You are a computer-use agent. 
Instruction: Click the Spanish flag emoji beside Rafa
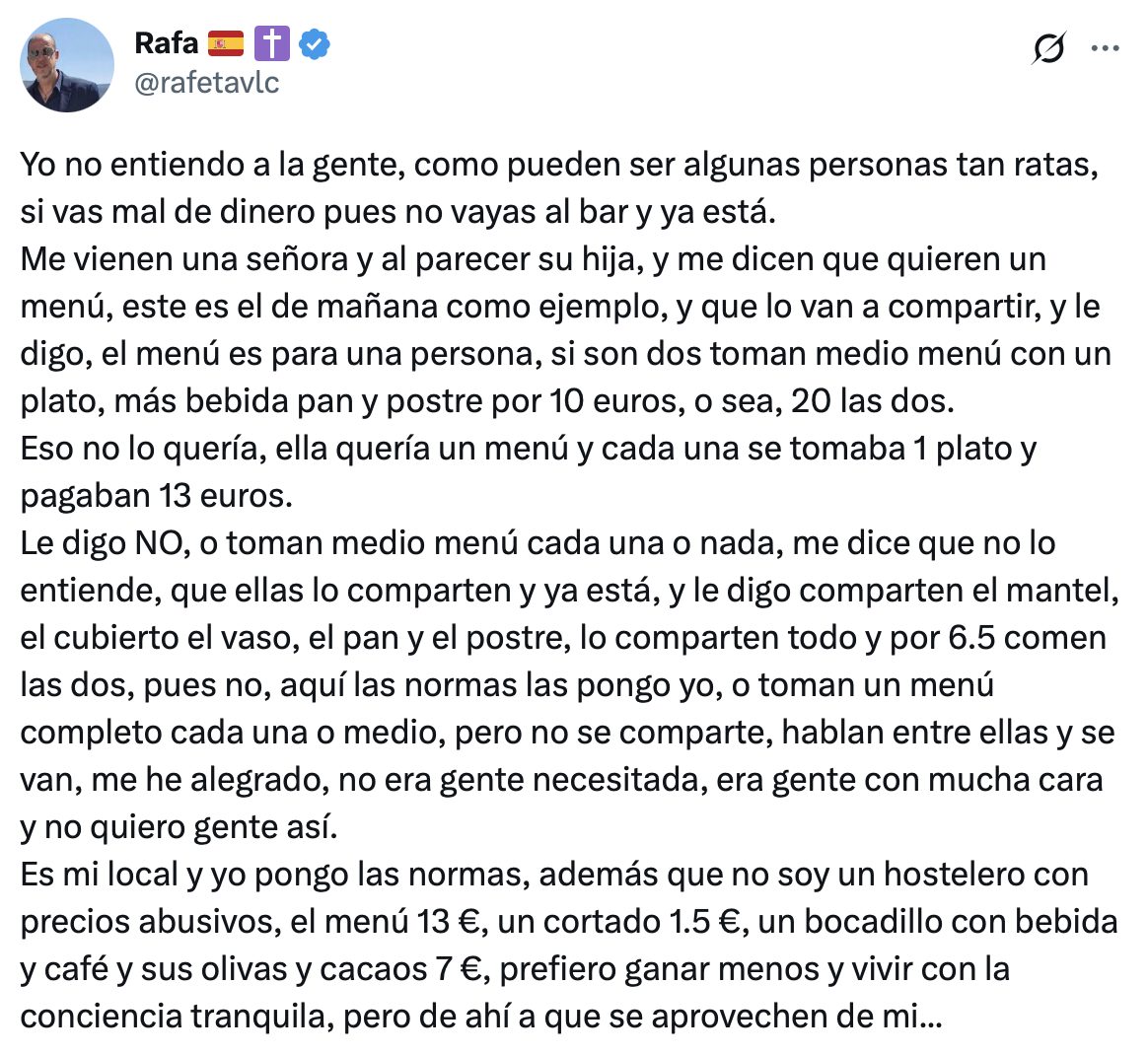(x=226, y=44)
